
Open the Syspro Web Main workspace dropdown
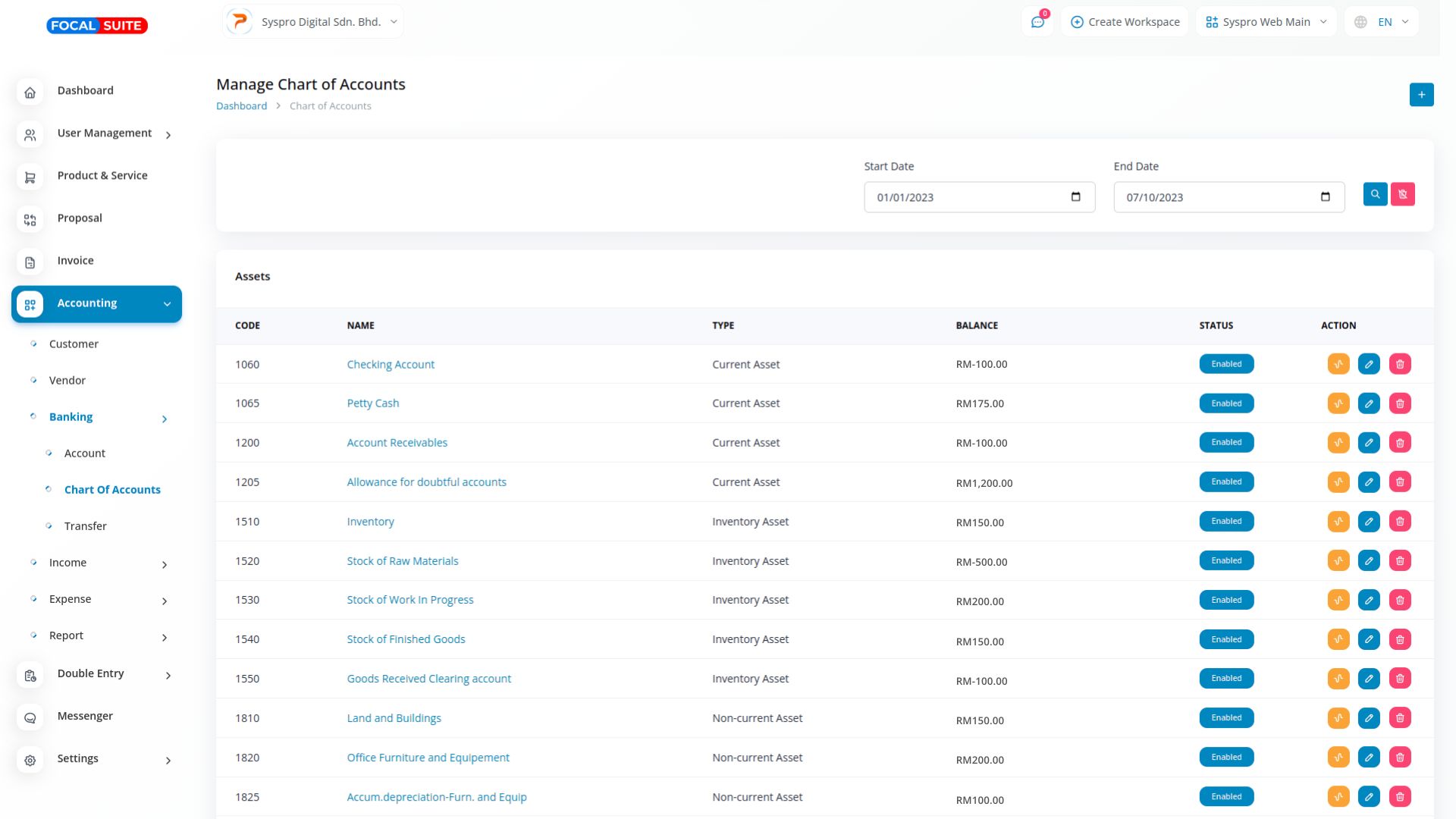1266,22
